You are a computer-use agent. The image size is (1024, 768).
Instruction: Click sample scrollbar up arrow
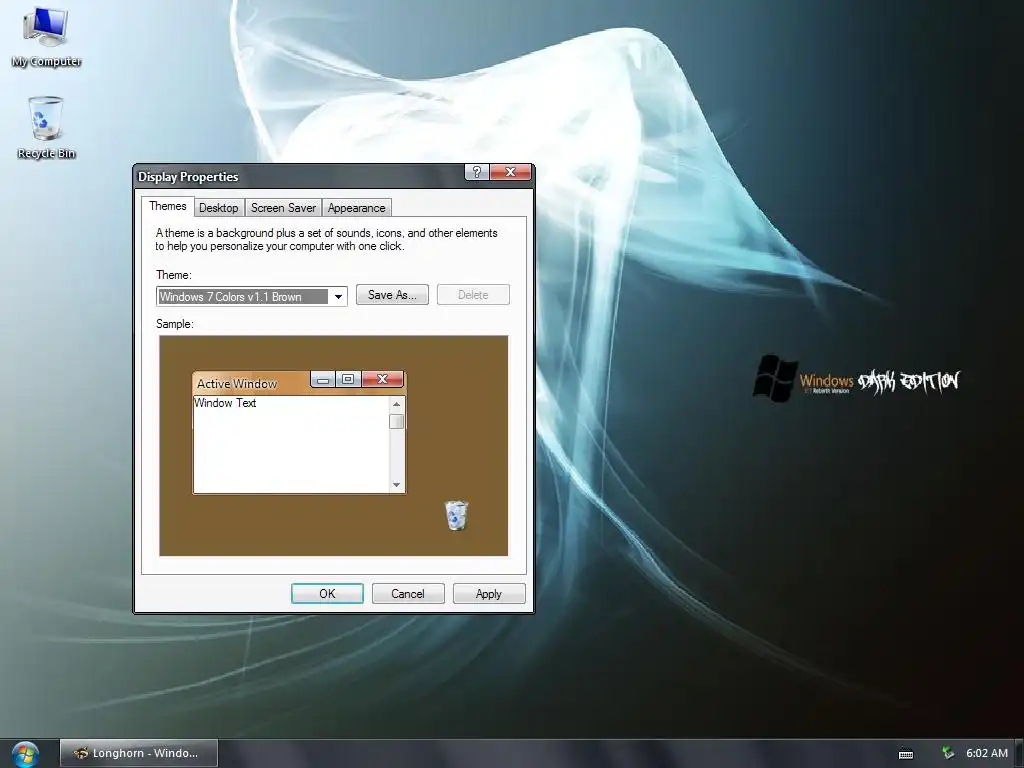pyautogui.click(x=396, y=404)
